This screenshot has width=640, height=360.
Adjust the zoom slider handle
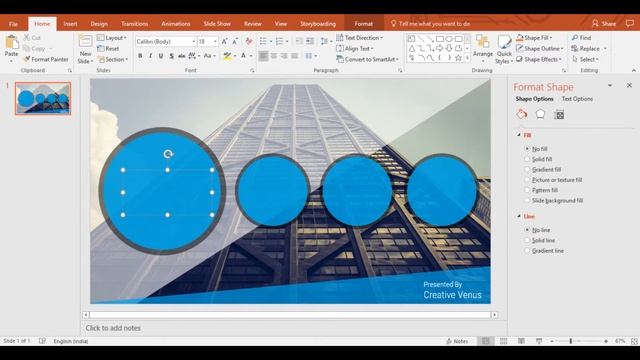[x=571, y=341]
